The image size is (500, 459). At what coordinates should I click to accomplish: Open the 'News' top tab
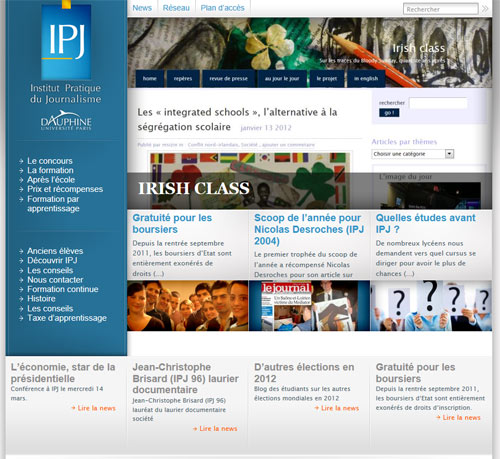[x=142, y=8]
